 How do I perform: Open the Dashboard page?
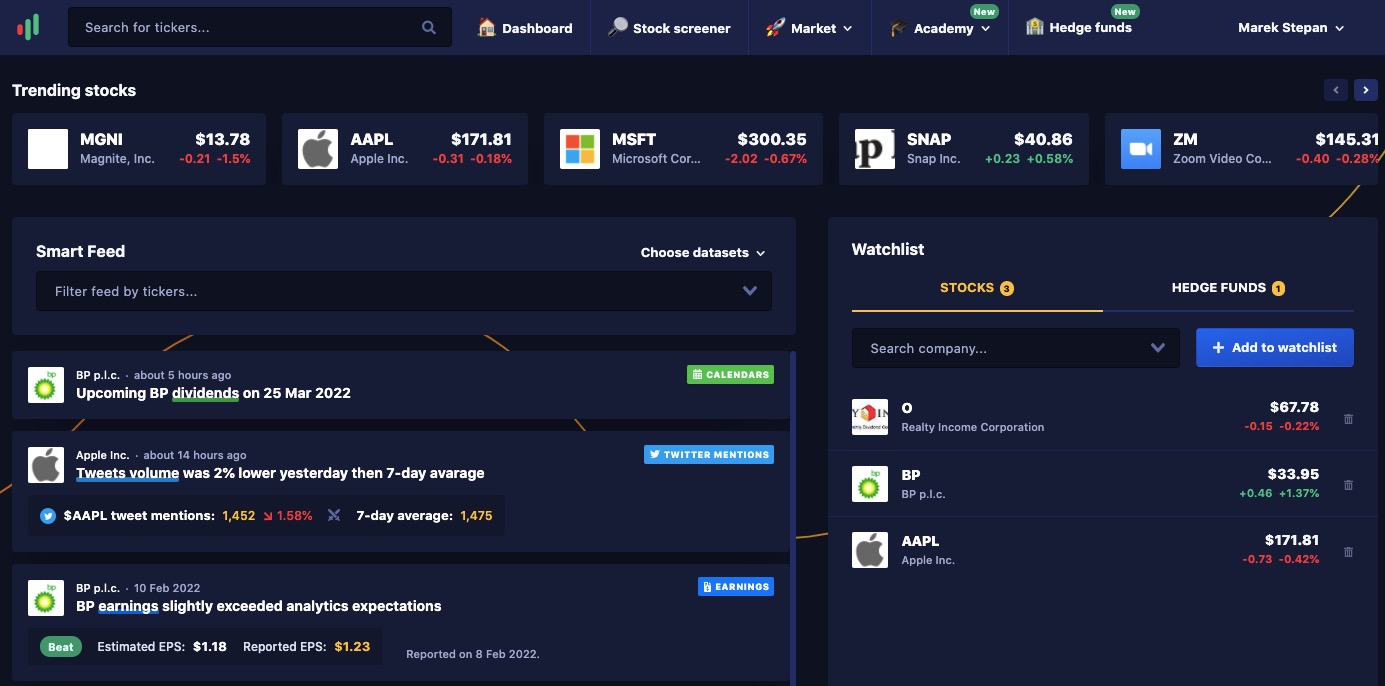pos(525,28)
